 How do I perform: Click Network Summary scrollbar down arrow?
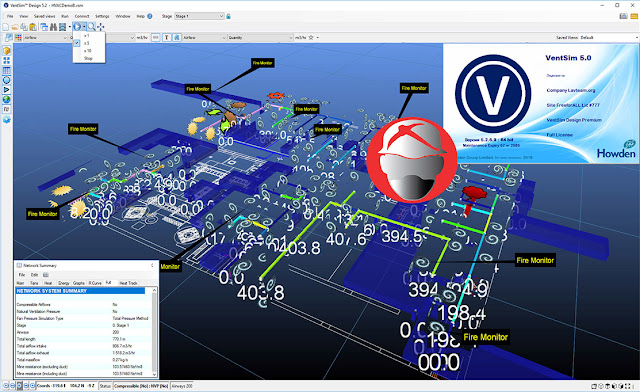154,374
